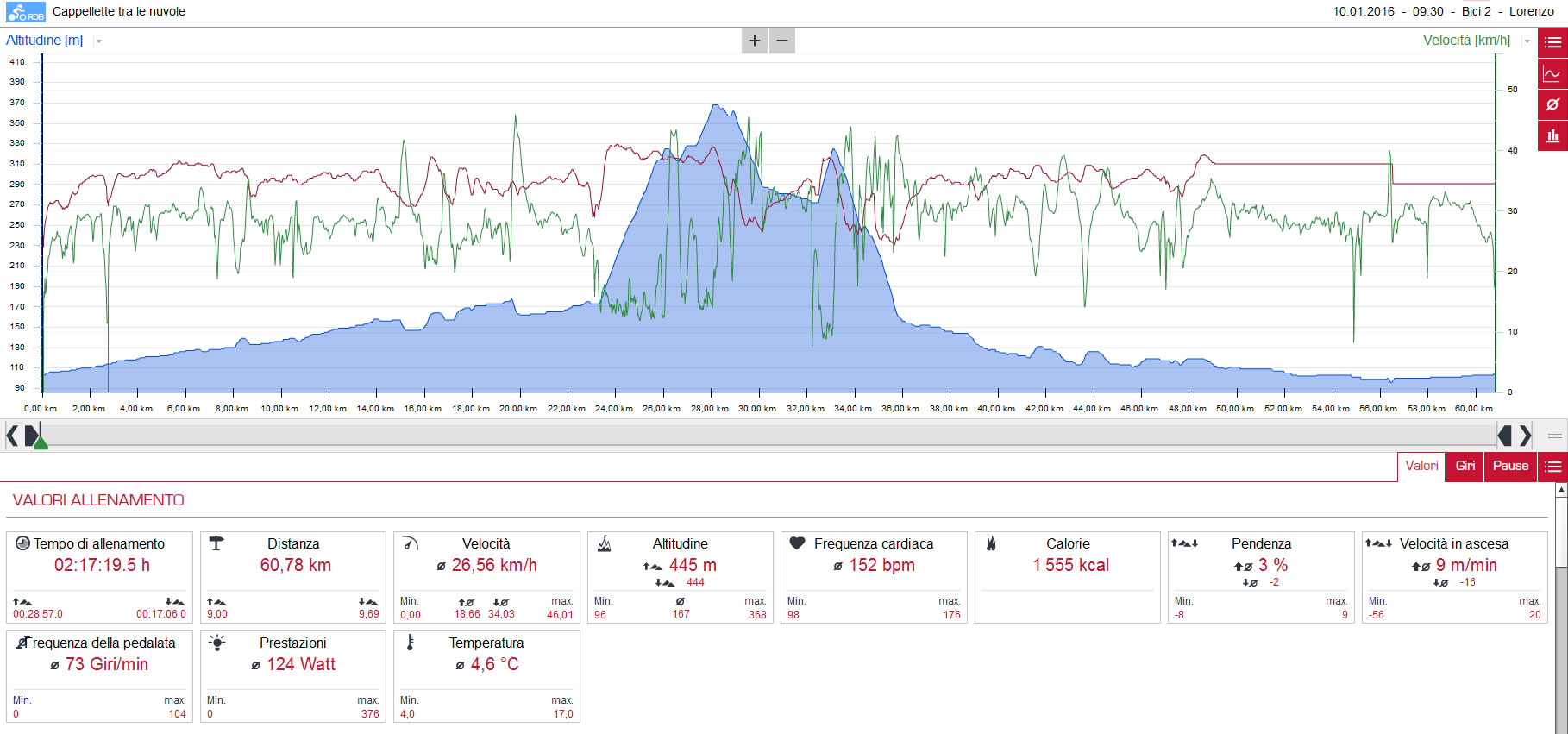The image size is (1568, 734).
Task: Click cadence value 73 Giri/min
Action: pos(107,664)
